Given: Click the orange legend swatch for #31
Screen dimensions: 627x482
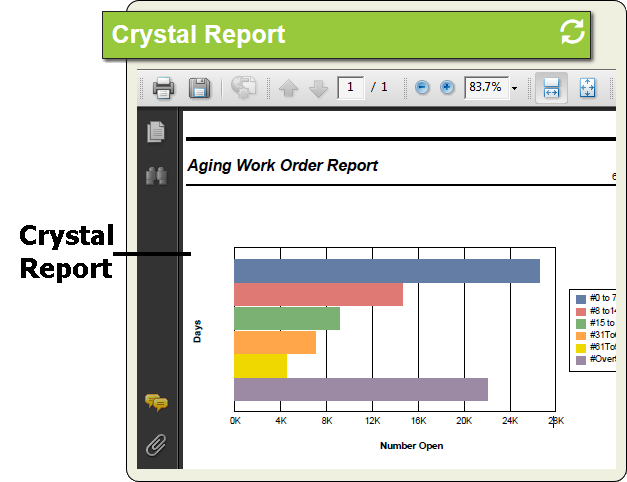Looking at the screenshot, I should pyautogui.click(x=581, y=336).
